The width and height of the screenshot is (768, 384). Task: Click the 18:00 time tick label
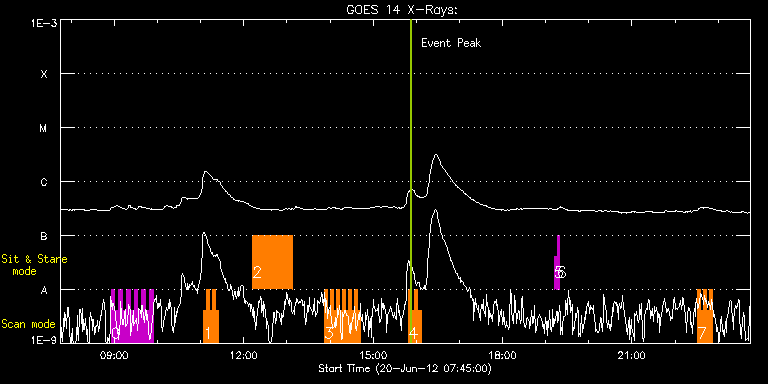click(503, 355)
